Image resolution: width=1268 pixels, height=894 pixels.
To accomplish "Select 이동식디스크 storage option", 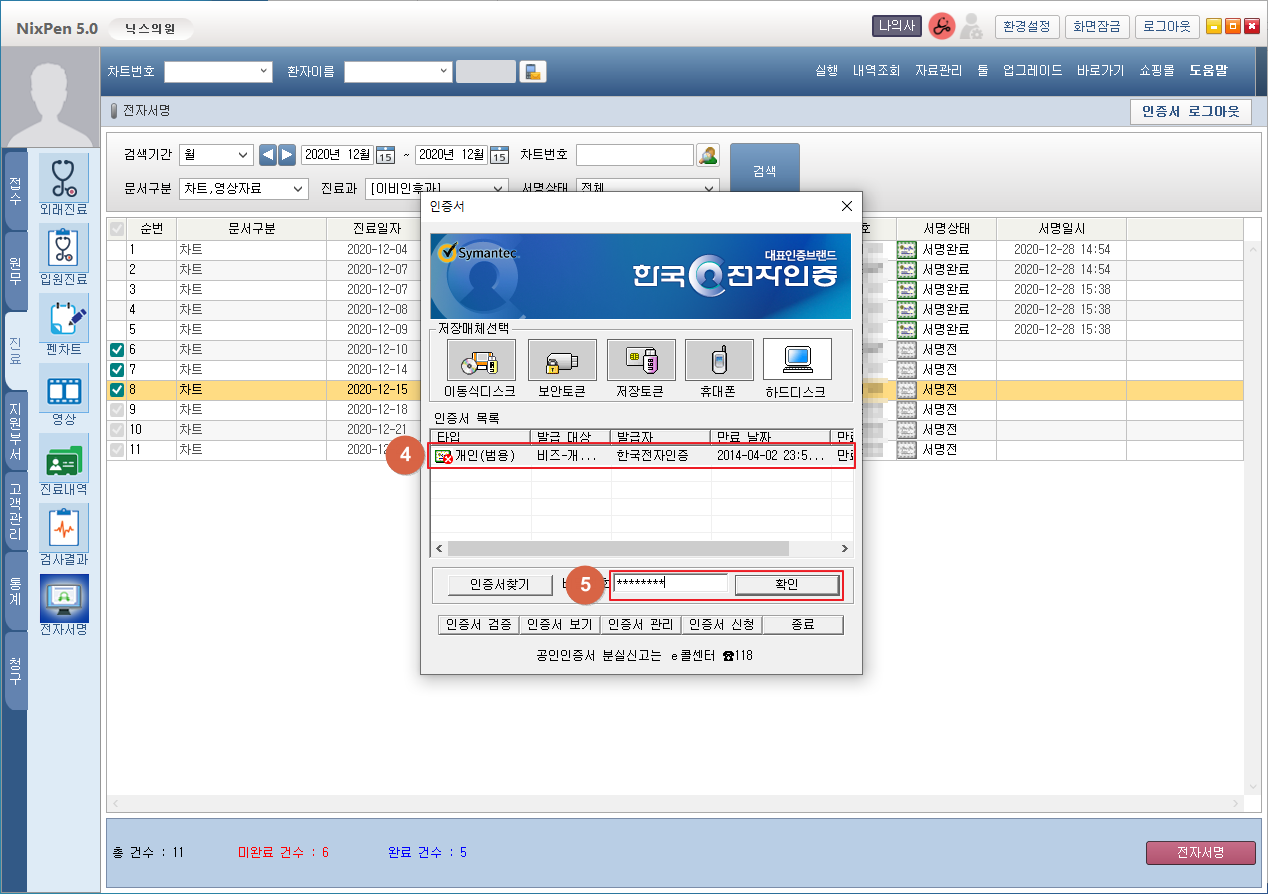I will click(481, 360).
